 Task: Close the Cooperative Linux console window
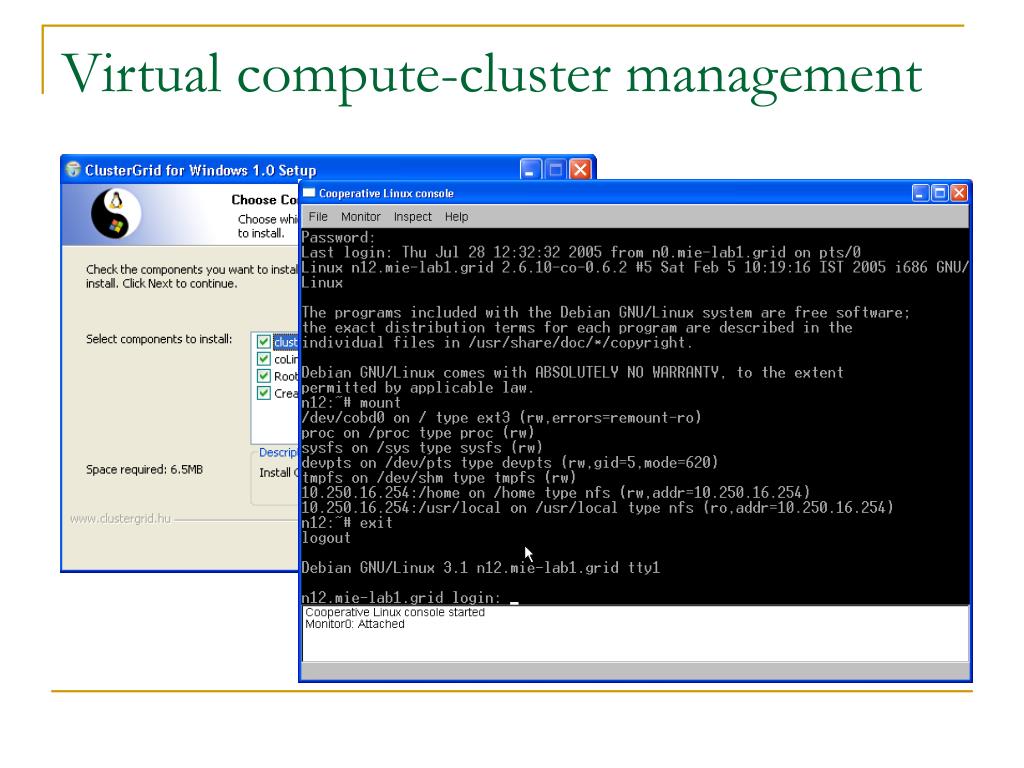coord(959,193)
